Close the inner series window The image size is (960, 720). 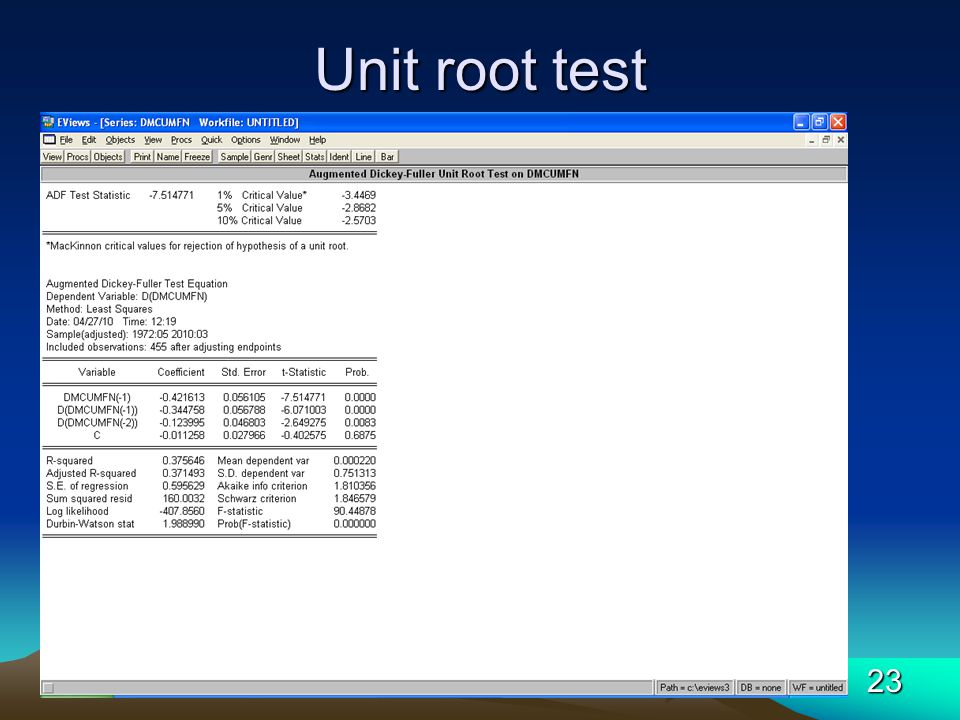click(841, 140)
